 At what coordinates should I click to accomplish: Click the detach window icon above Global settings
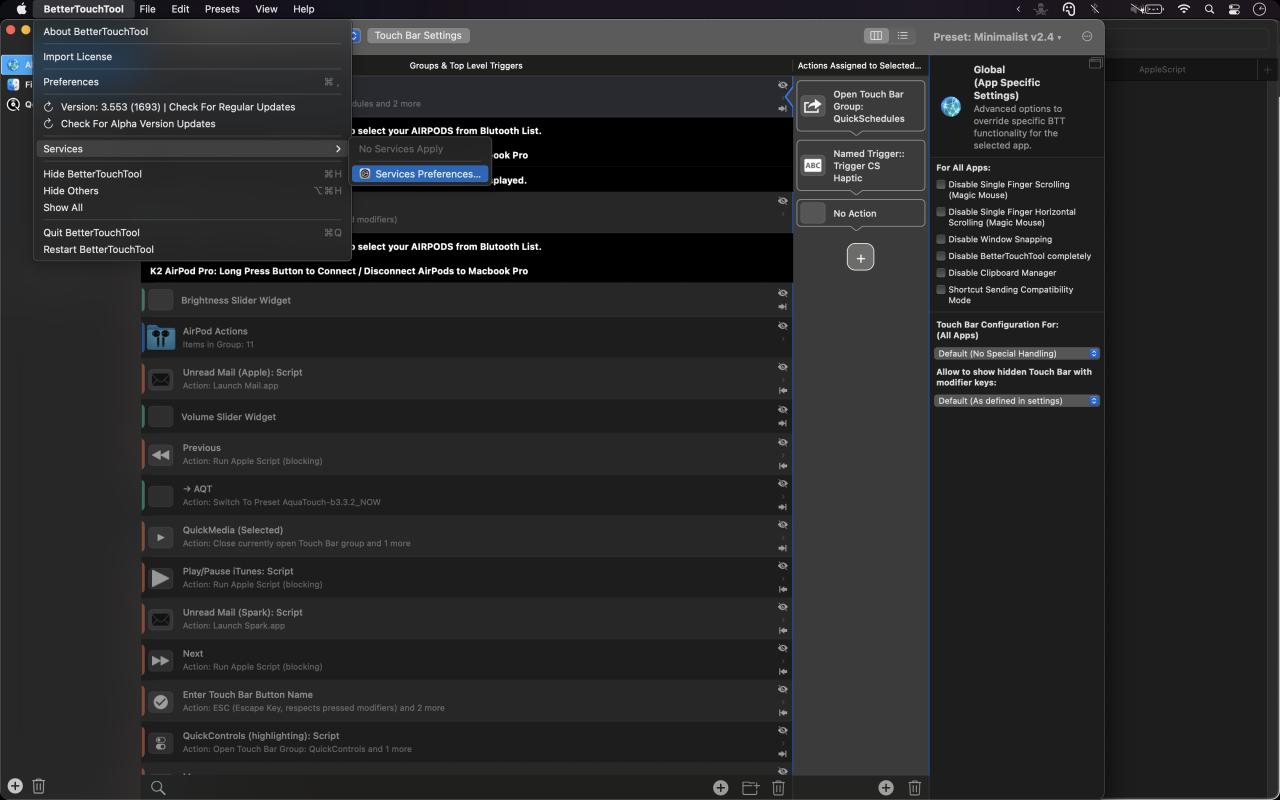point(1095,64)
